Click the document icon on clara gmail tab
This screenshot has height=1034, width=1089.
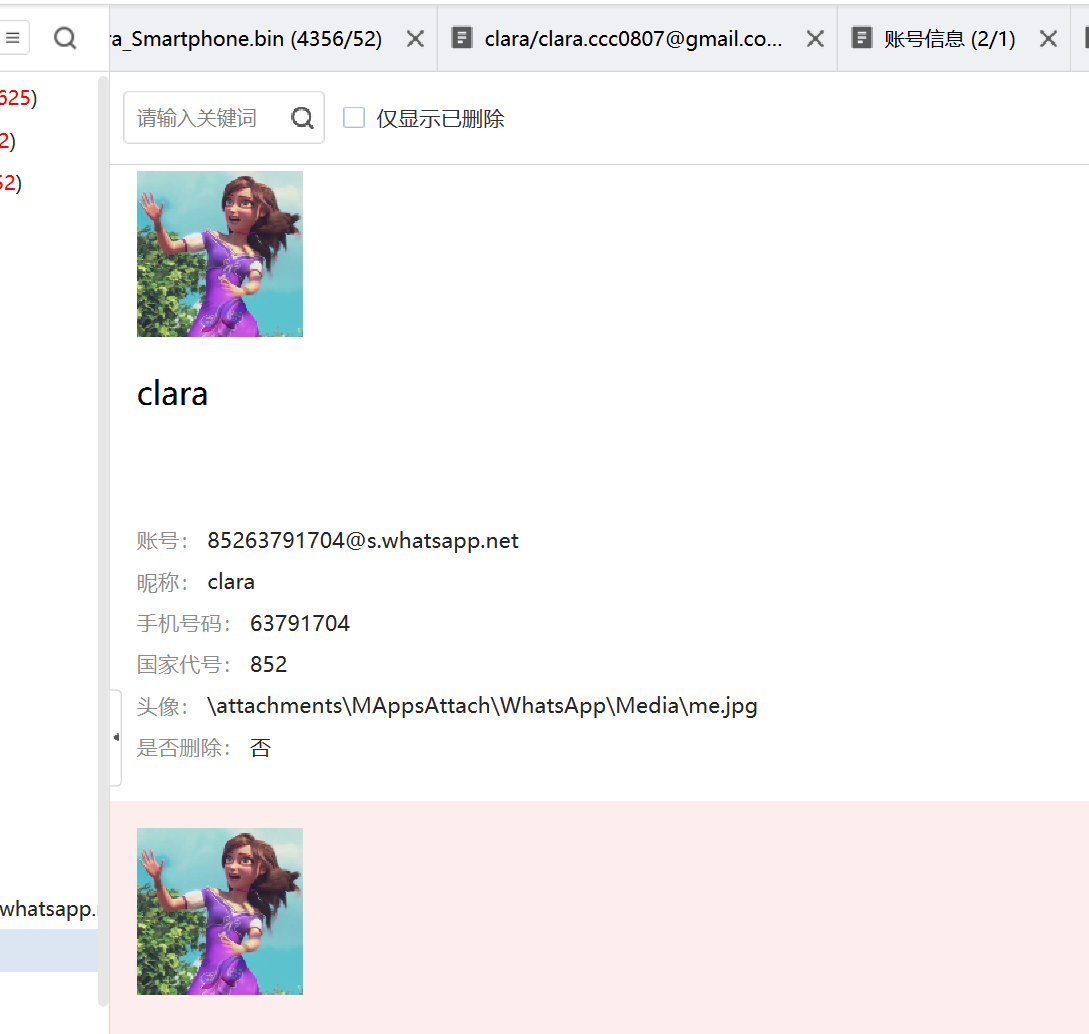tap(462, 37)
